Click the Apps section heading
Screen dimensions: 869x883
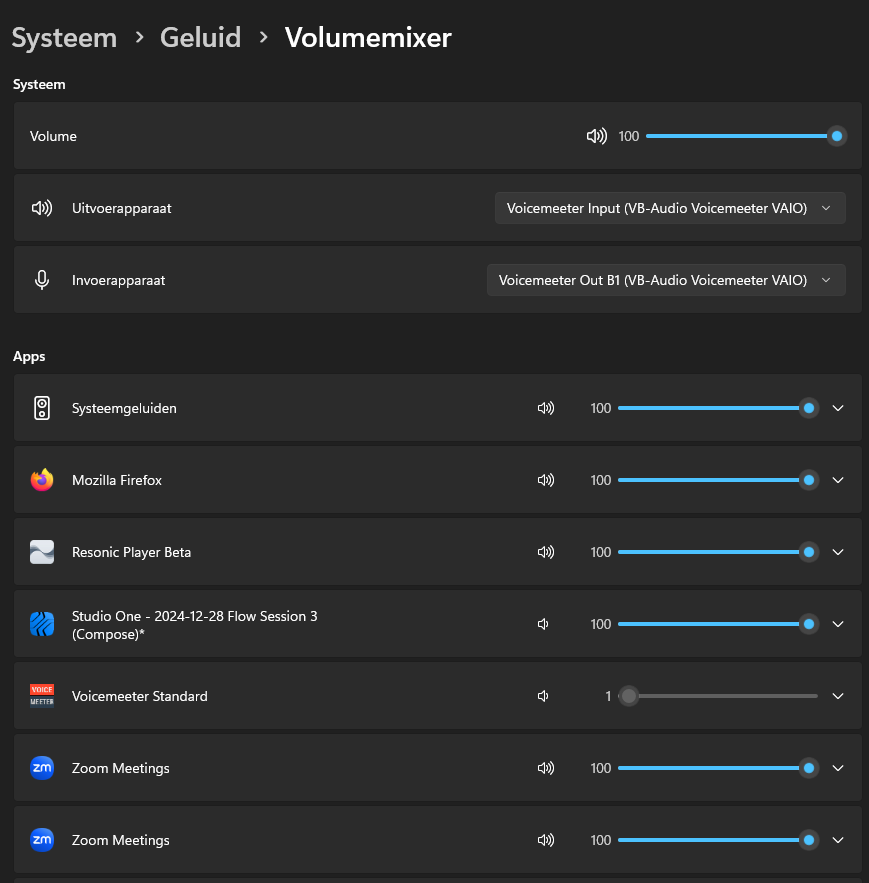[x=29, y=356]
